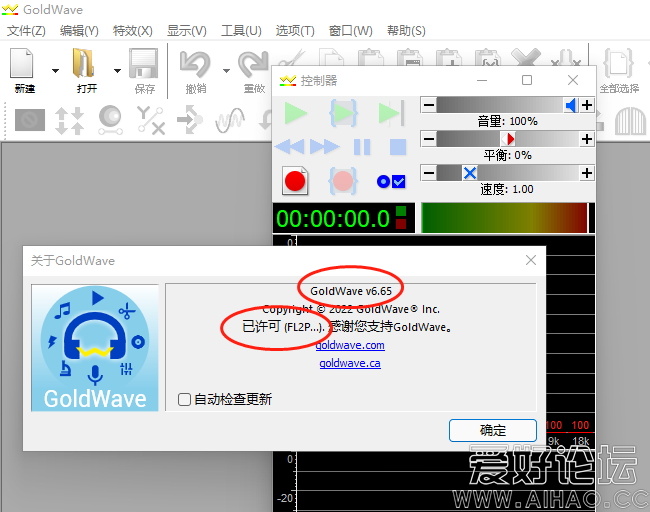
Task: Click Play to end button with bar
Action: (x=391, y=113)
